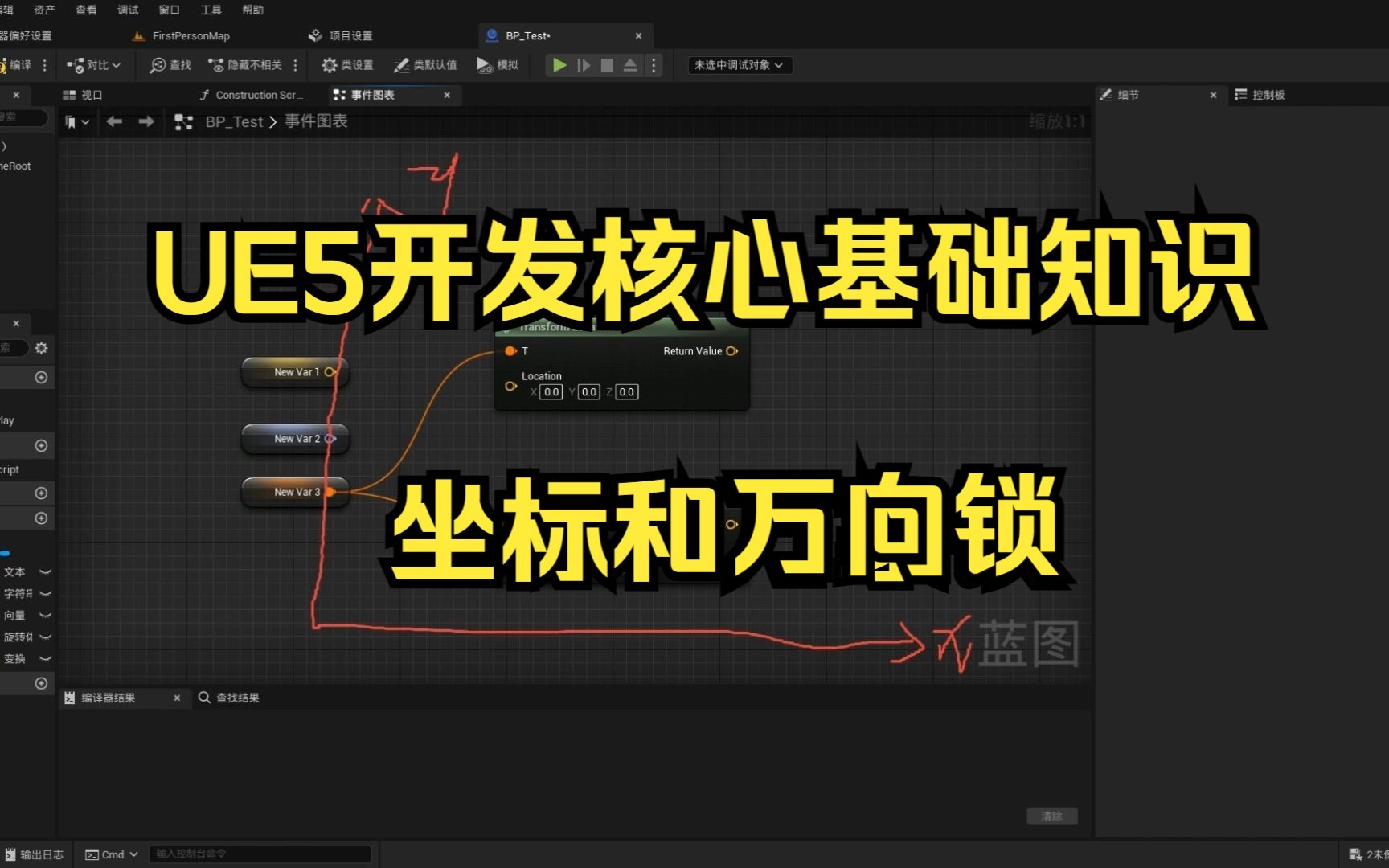Open the Cmd console type dropdown
Viewport: 1389px width, 868px height.
[x=112, y=854]
